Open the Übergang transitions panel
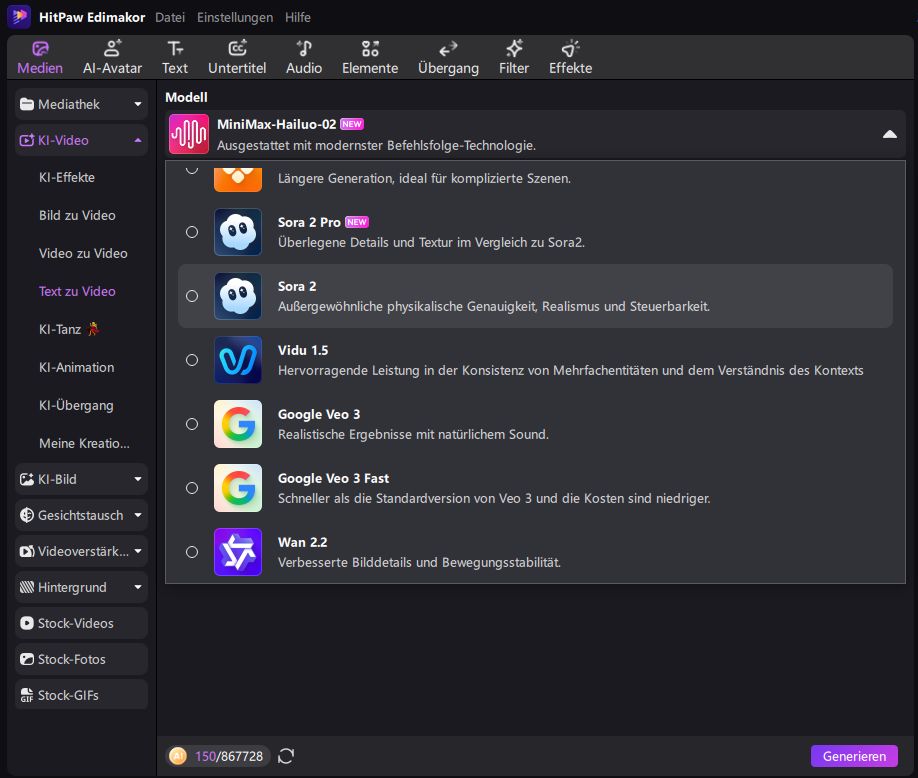The width and height of the screenshot is (918, 778). pyautogui.click(x=448, y=58)
